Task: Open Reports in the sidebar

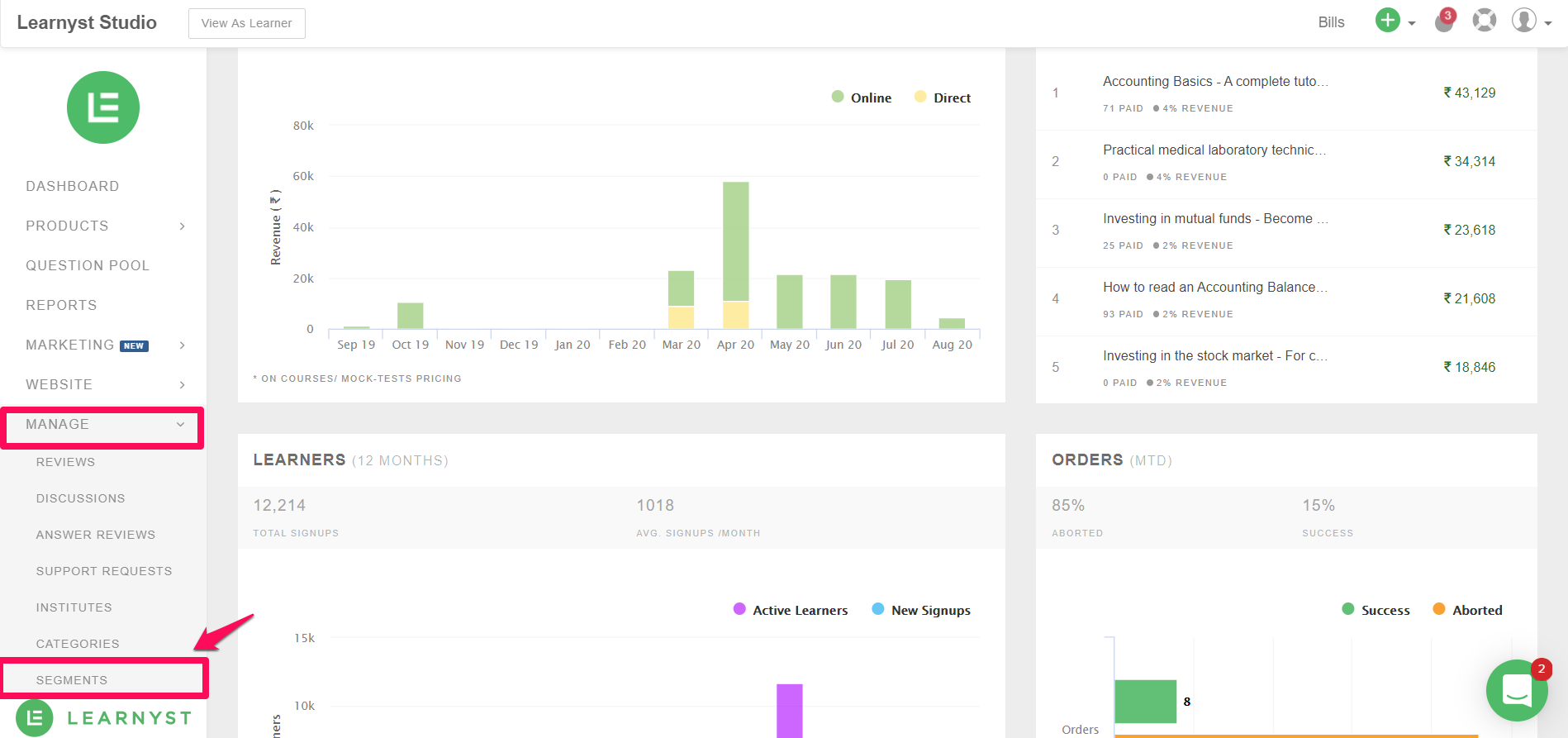Action: (x=61, y=305)
